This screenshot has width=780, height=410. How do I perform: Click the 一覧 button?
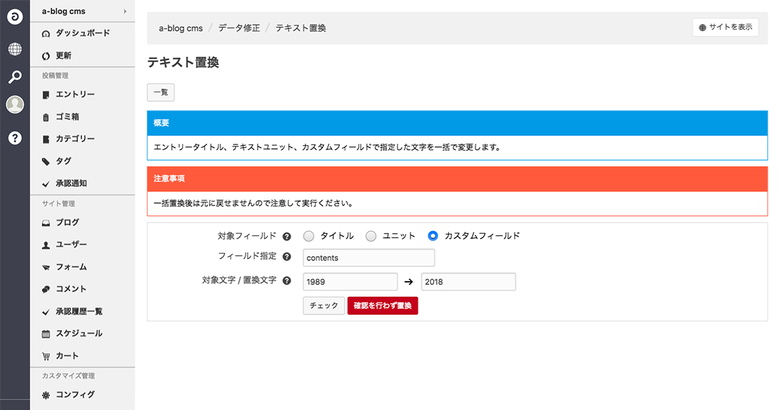(161, 93)
